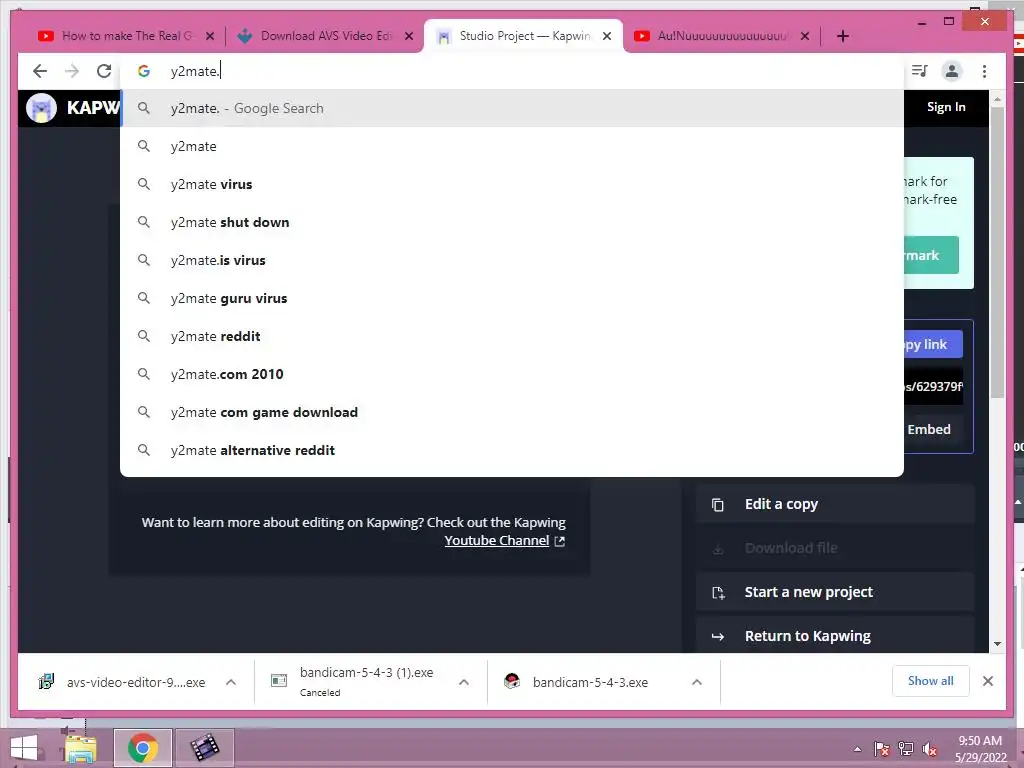
Task: Click the Kapwing cat logo
Action: coord(41,108)
